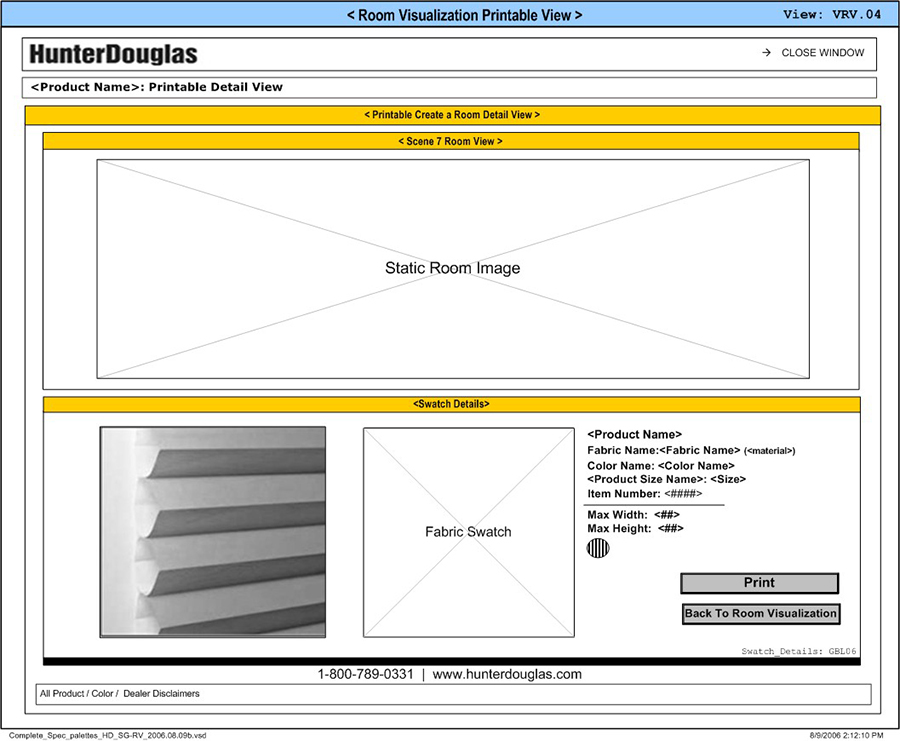
Task: Click the 8/9/2006 2:12:10 PM timestamp
Action: pyautogui.click(x=847, y=735)
